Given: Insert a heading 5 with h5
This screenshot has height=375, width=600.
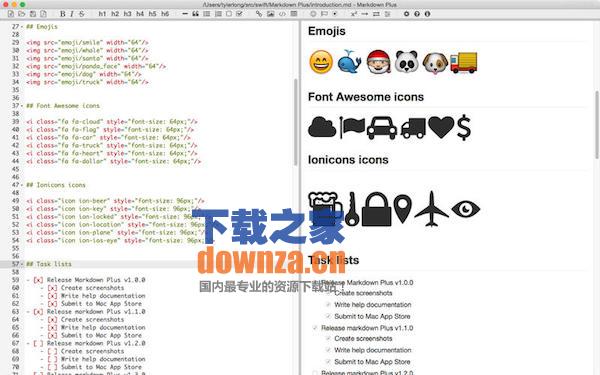Looking at the screenshot, I should (x=152, y=14).
